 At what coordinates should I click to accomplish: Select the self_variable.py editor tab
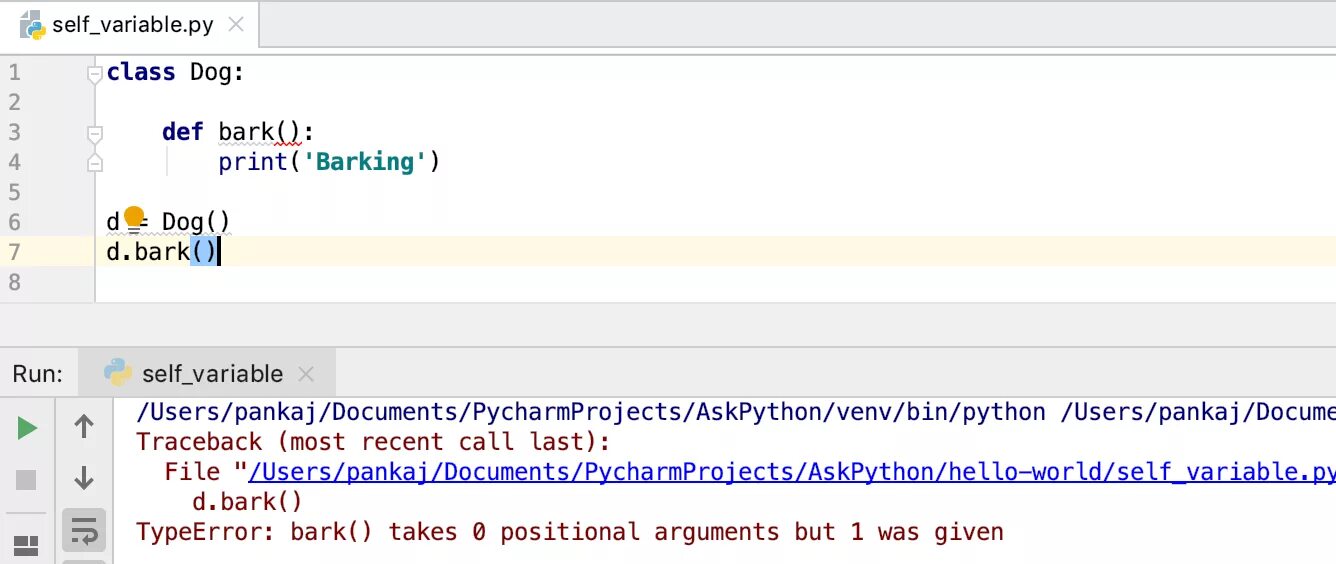[132, 25]
